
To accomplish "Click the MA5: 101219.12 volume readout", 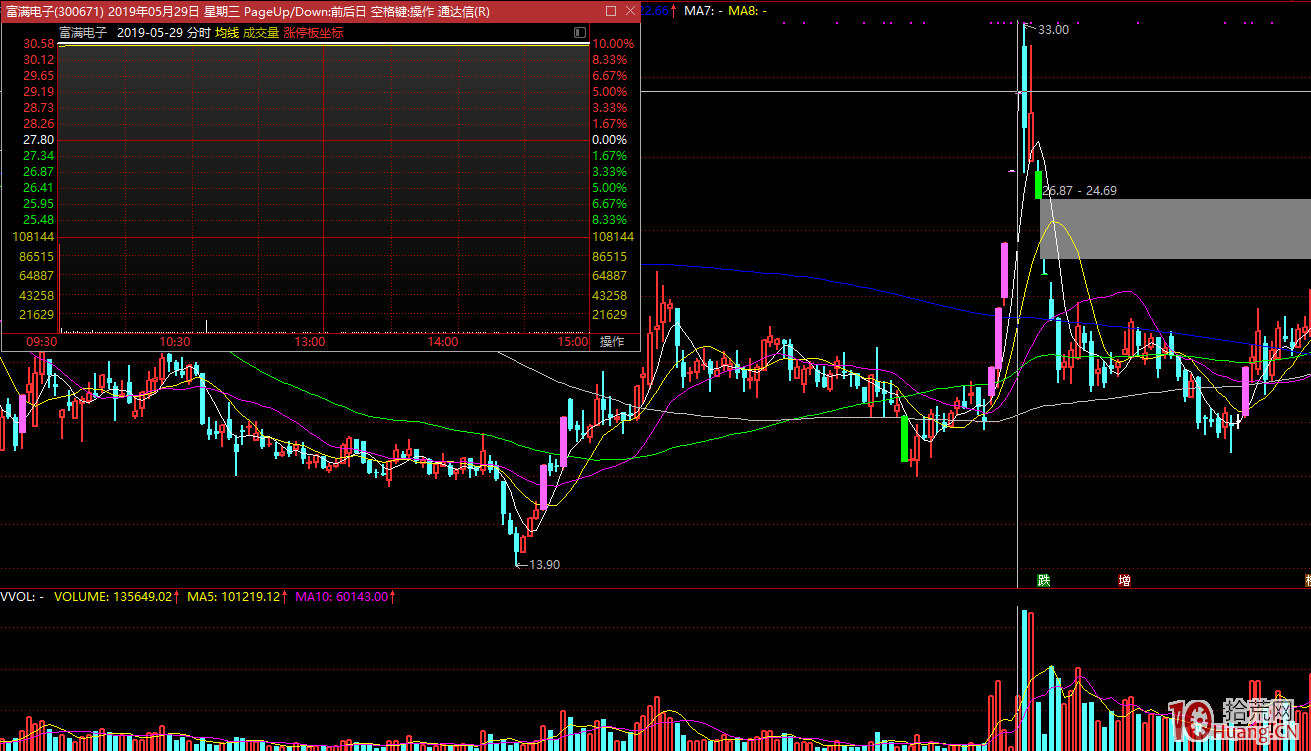I will point(236,597).
